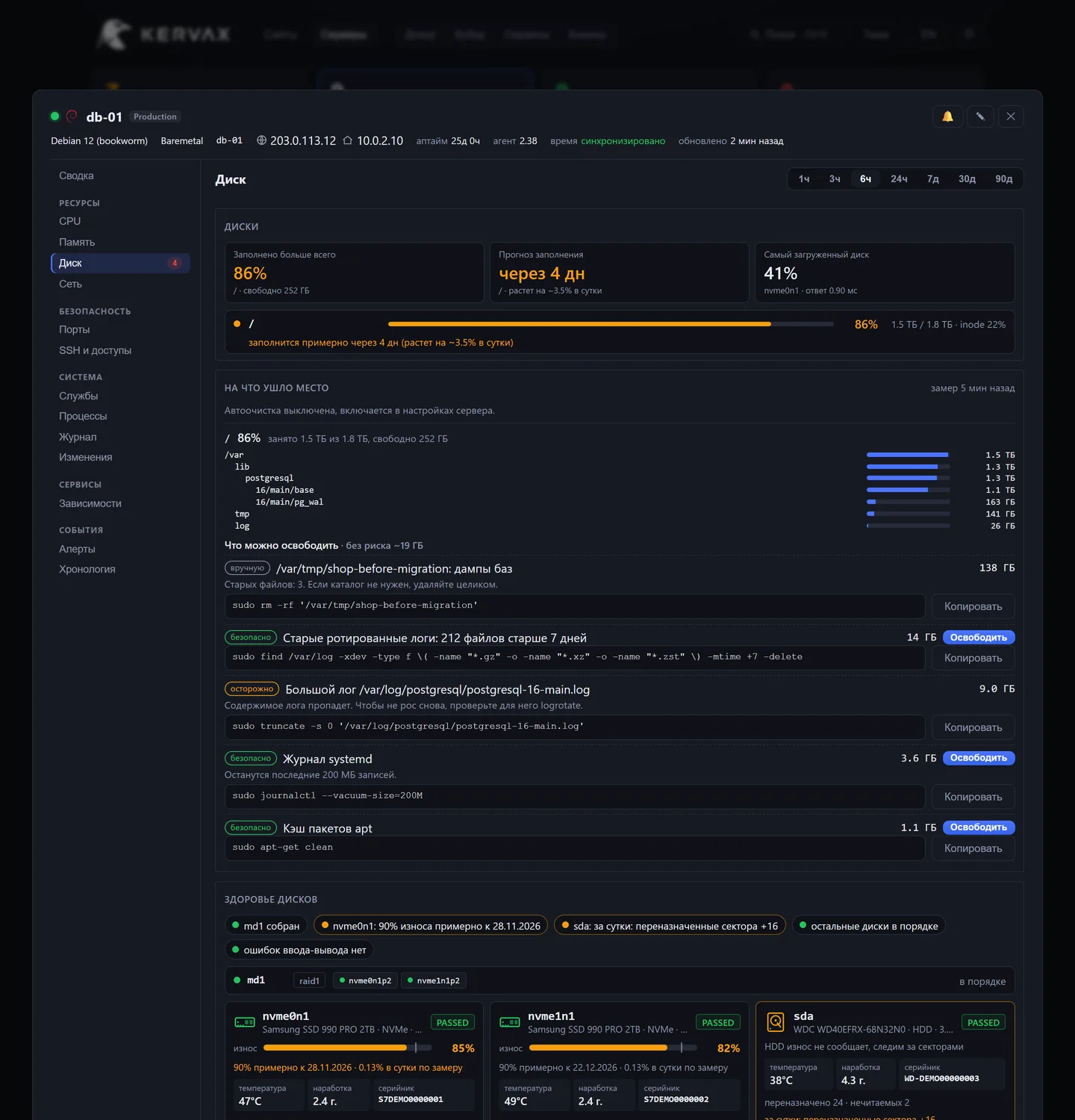Click the pencil edit icon for db-01
The image size is (1075, 1120).
(980, 116)
